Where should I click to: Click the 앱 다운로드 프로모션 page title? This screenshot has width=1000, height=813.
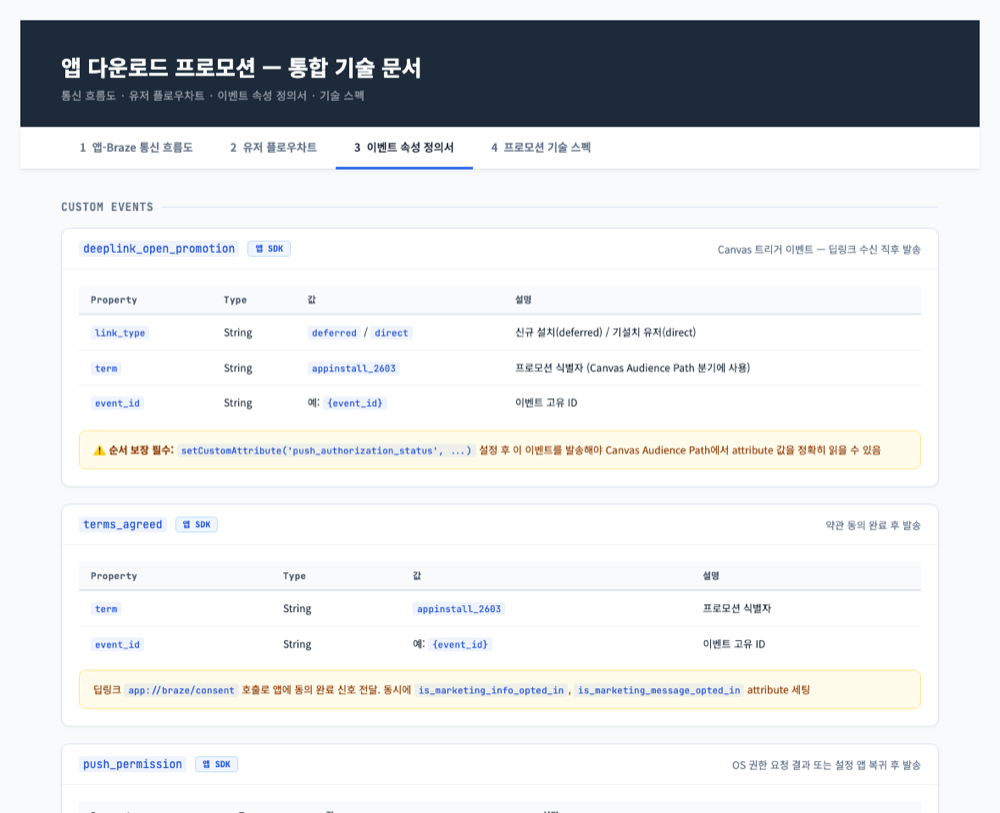pos(241,68)
